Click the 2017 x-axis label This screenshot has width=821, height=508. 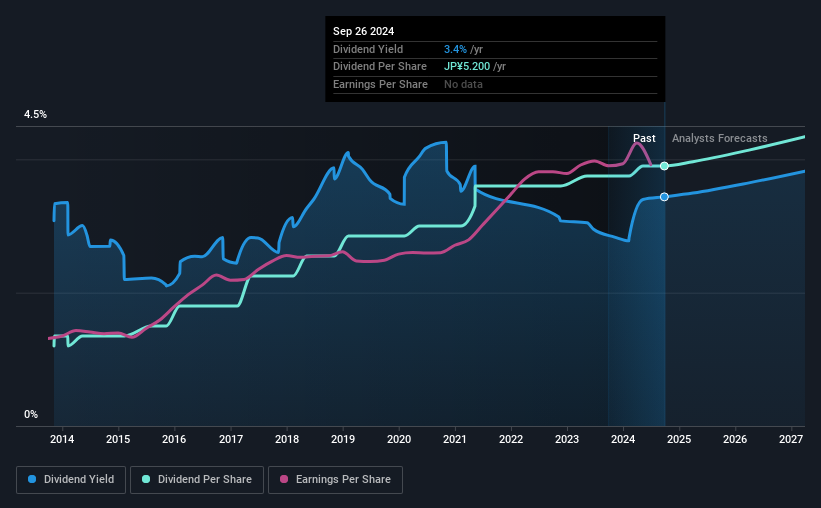230,439
